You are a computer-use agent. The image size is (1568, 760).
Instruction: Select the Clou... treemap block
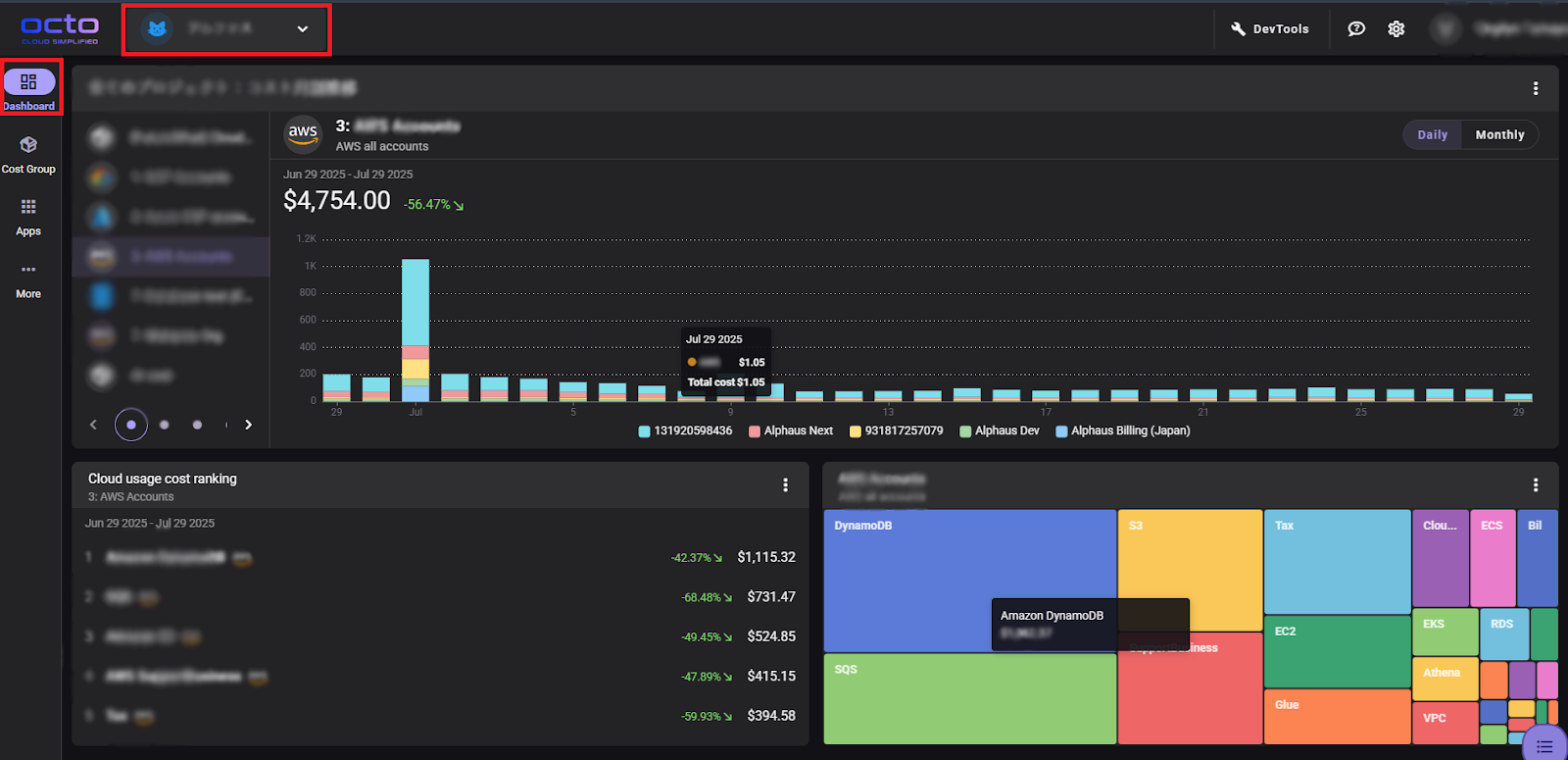[1441, 558]
